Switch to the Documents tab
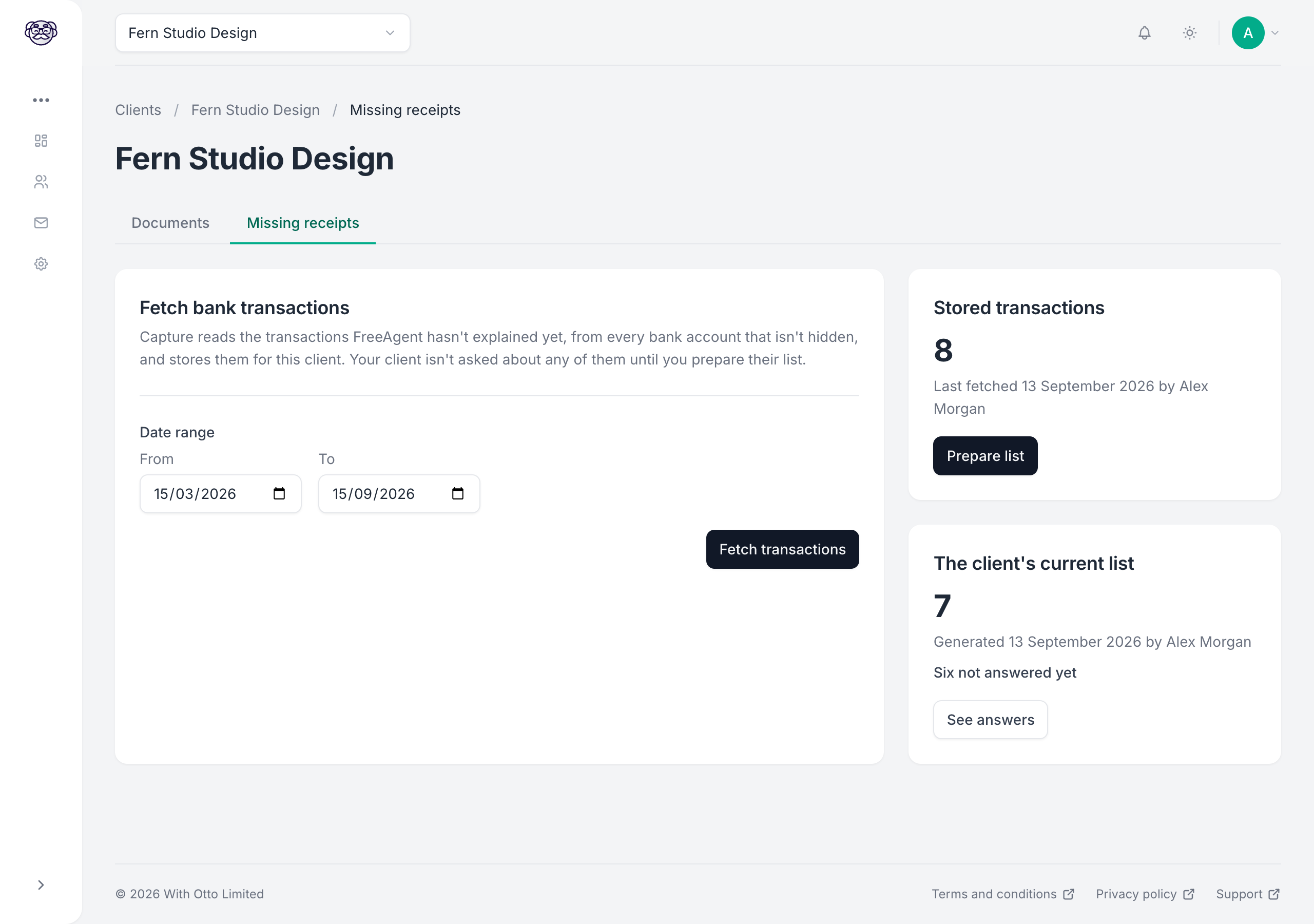Viewport: 1314px width, 924px height. [170, 223]
